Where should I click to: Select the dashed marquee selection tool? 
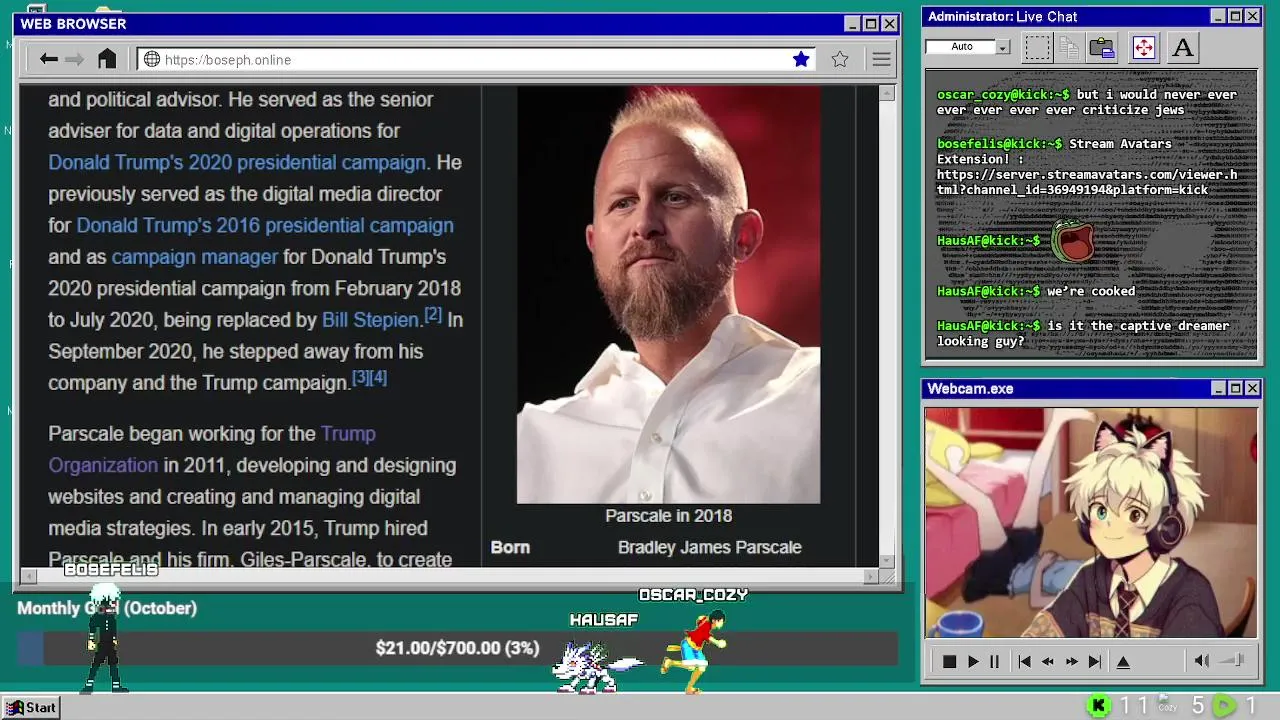(x=1038, y=47)
